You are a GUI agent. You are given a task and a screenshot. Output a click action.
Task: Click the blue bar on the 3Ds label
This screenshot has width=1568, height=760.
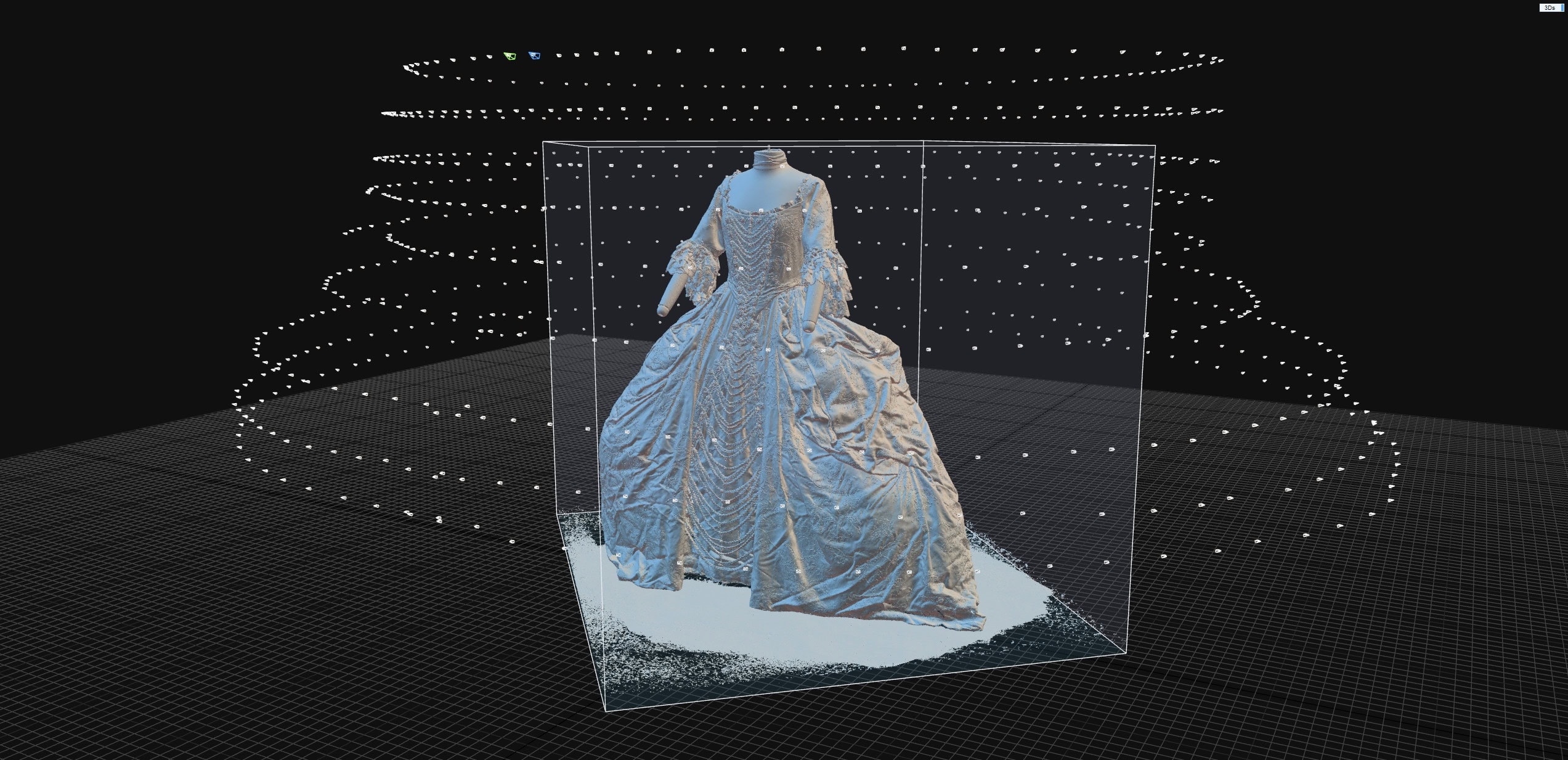tap(1562, 8)
